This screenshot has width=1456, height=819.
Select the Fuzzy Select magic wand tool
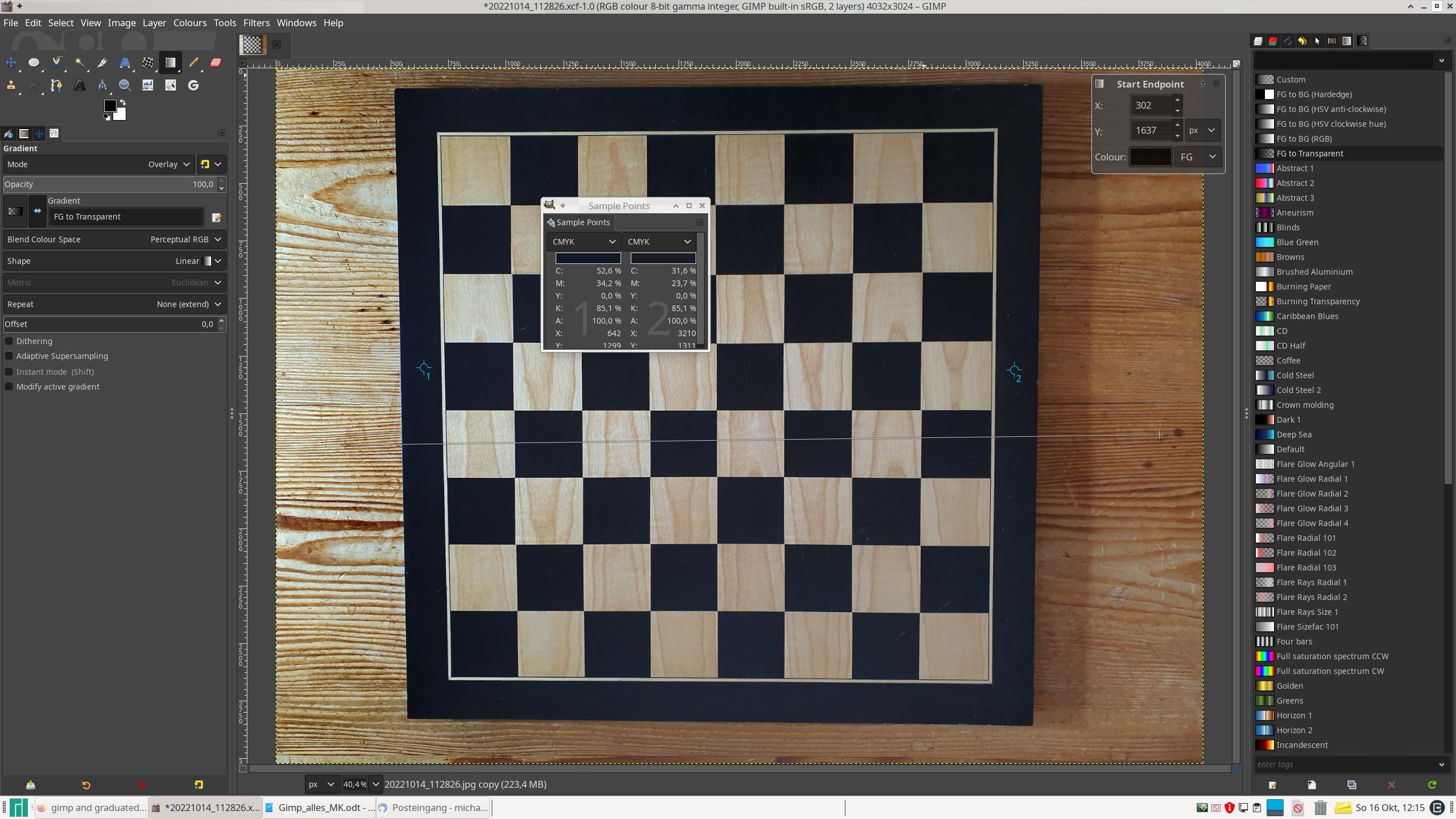point(80,63)
